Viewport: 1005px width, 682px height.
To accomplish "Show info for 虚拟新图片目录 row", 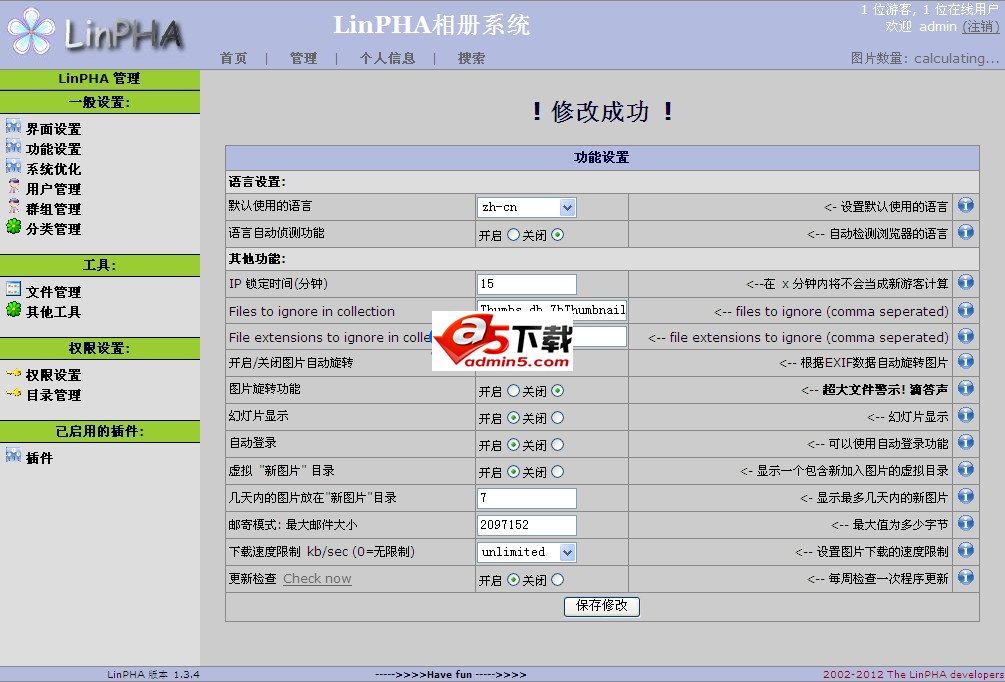I will (966, 469).
